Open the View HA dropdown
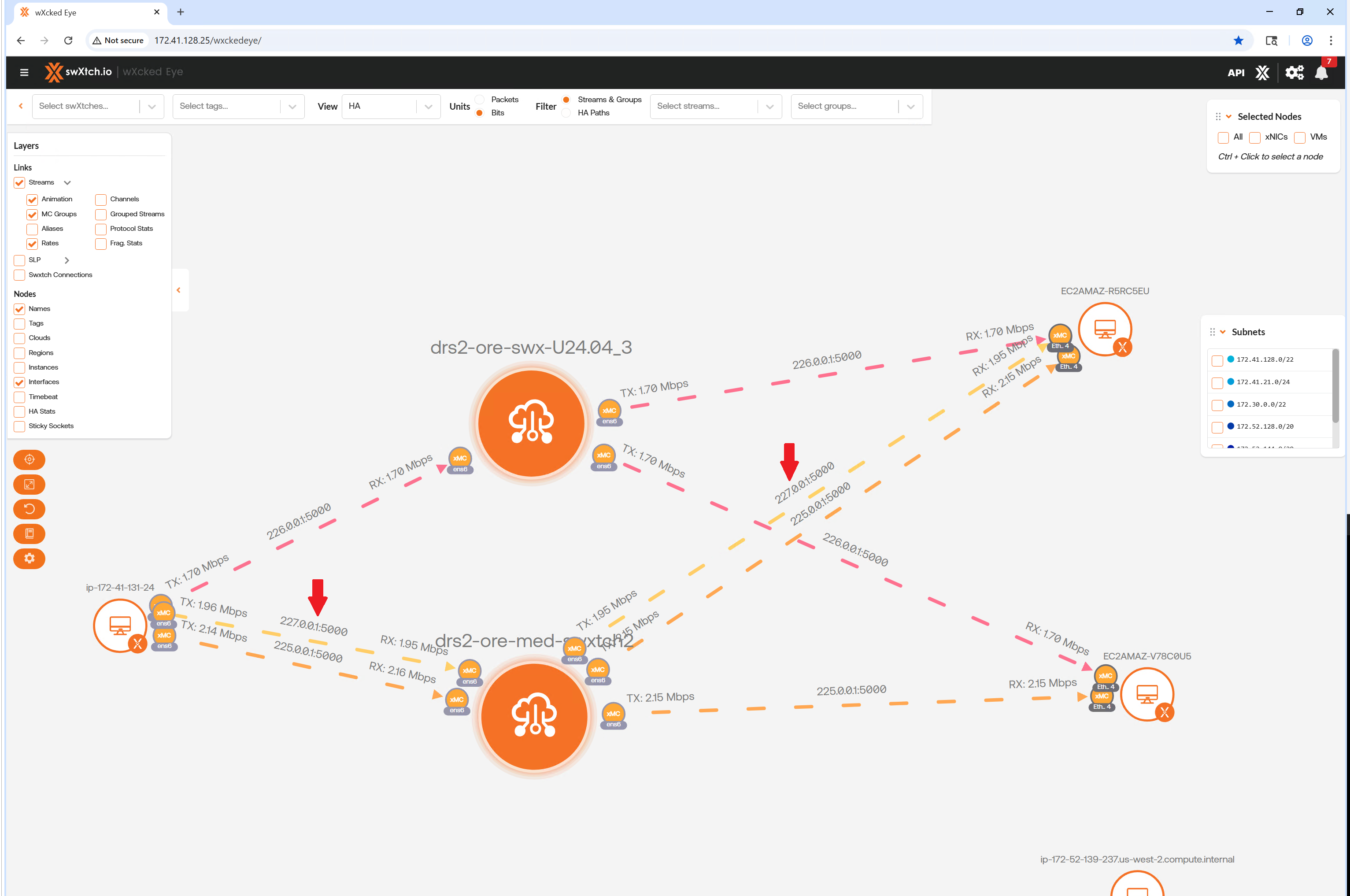The image size is (1350, 896). [391, 106]
